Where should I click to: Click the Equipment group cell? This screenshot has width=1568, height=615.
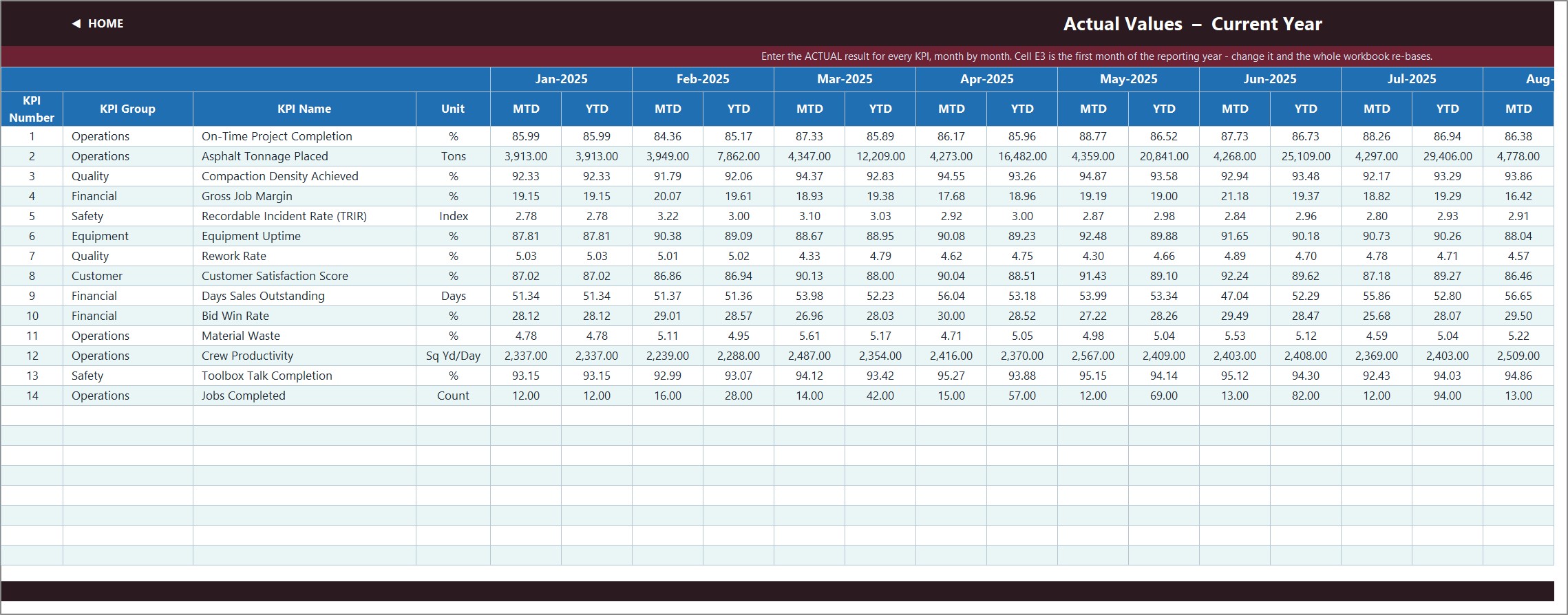point(127,236)
